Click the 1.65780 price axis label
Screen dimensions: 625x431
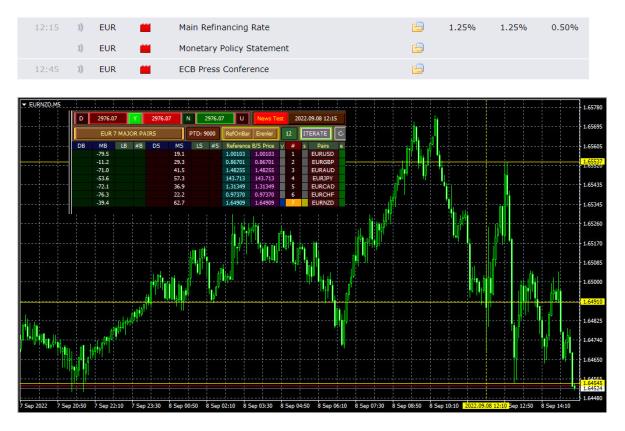pos(593,107)
